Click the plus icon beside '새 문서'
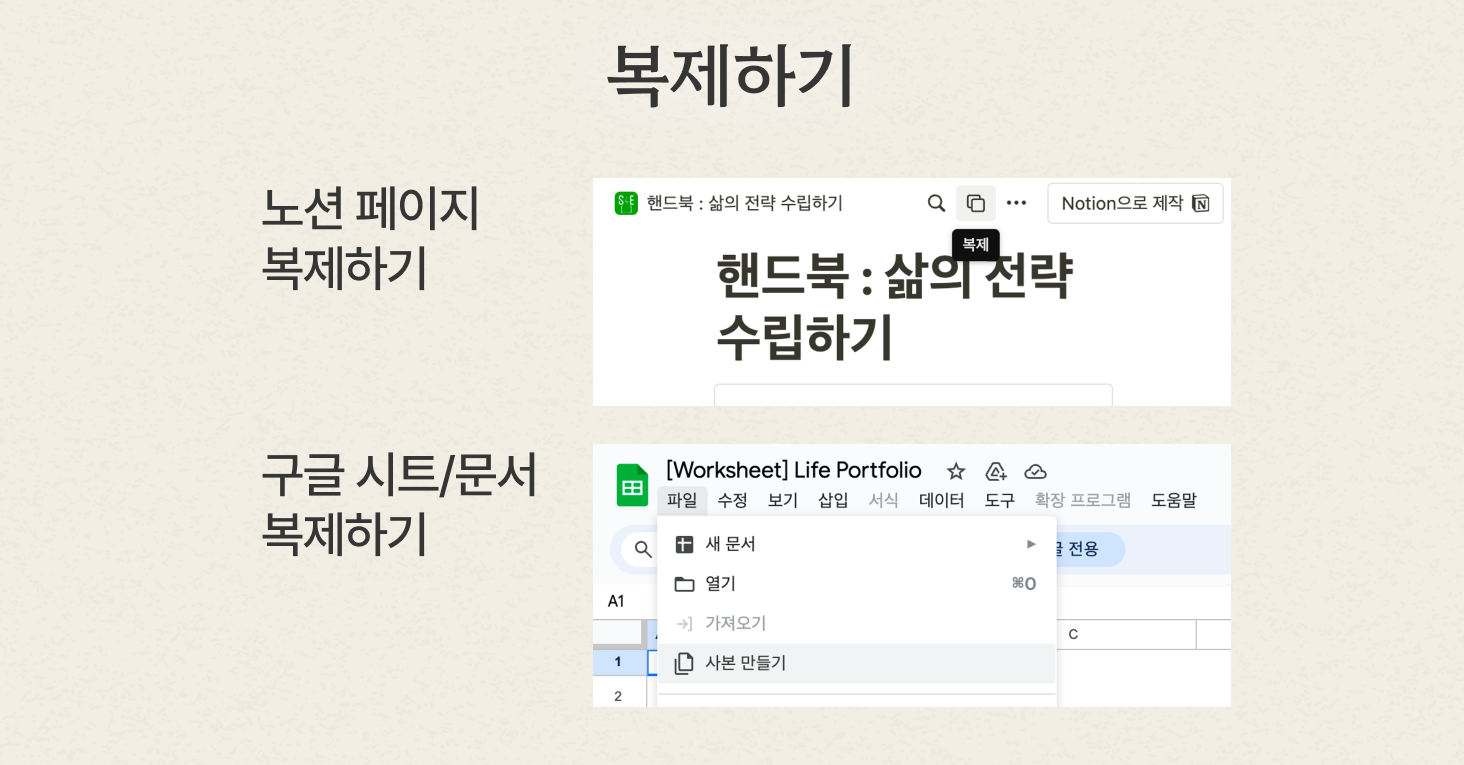Image resolution: width=1464 pixels, height=765 pixels. 684,544
